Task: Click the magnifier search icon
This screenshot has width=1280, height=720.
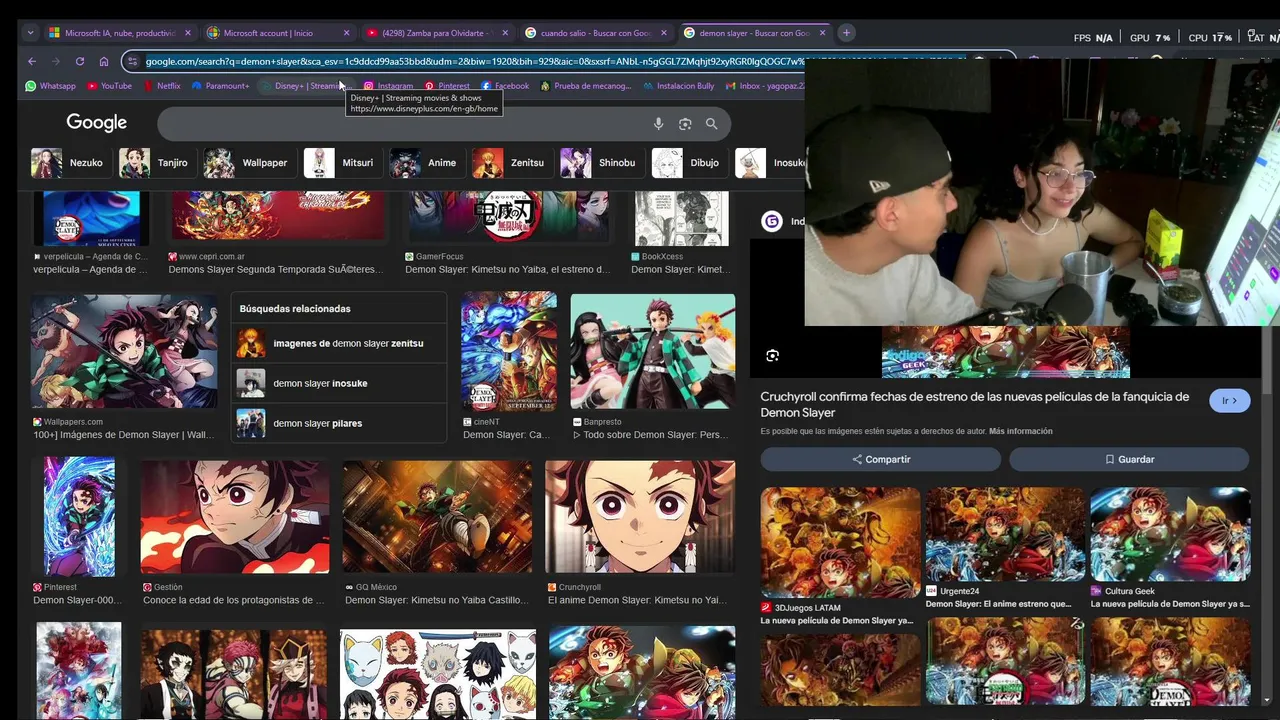Action: pos(711,124)
